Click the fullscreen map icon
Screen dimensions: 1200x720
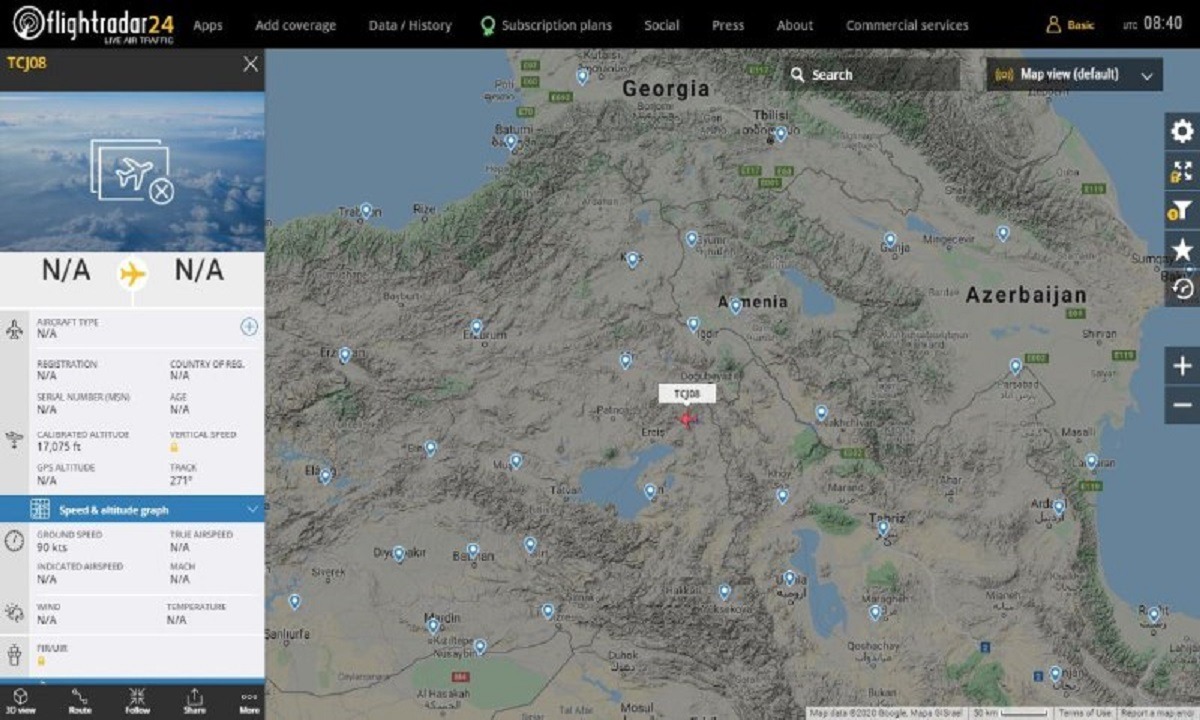coord(1182,171)
